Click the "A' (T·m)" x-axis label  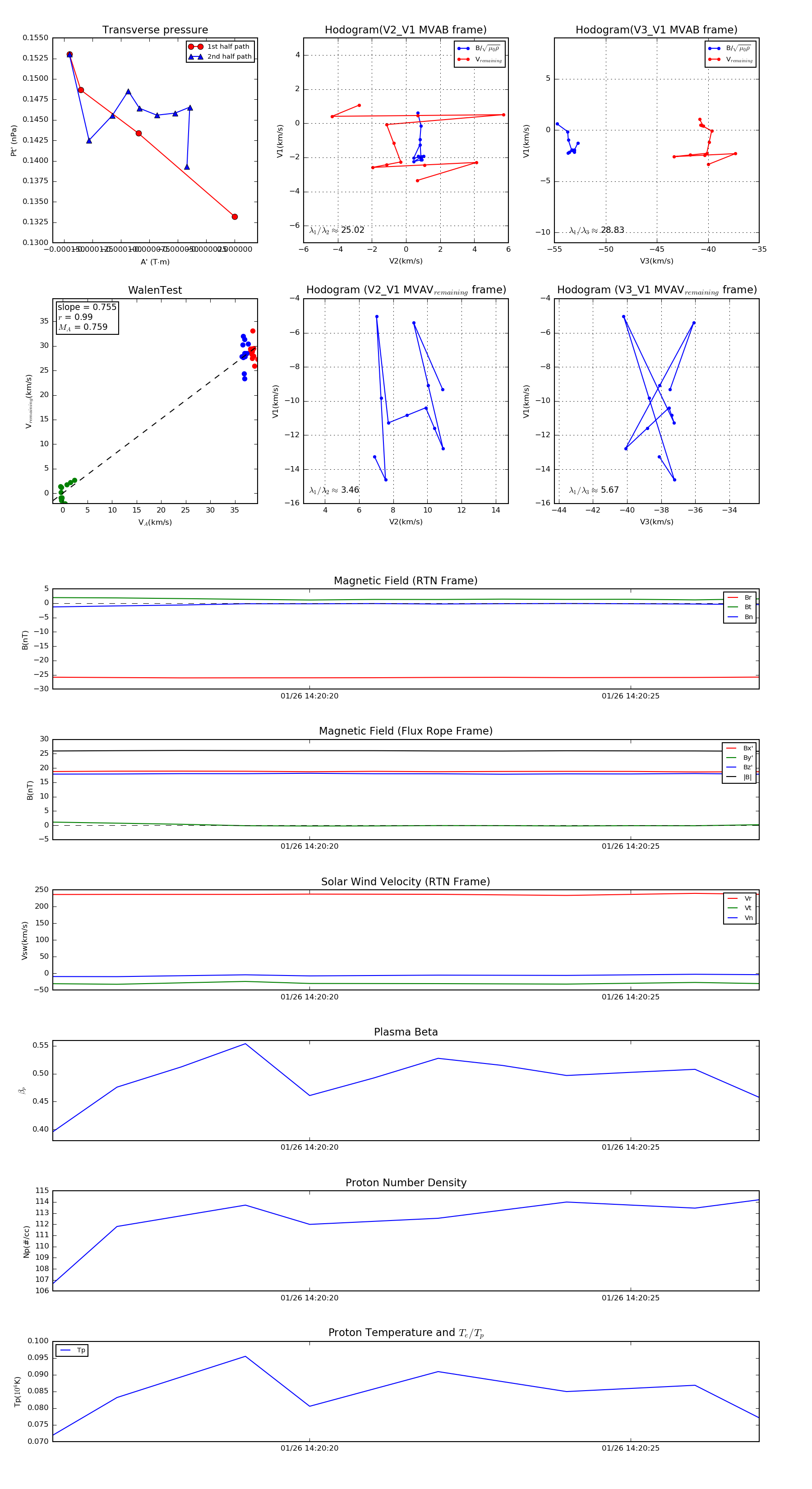155,262
